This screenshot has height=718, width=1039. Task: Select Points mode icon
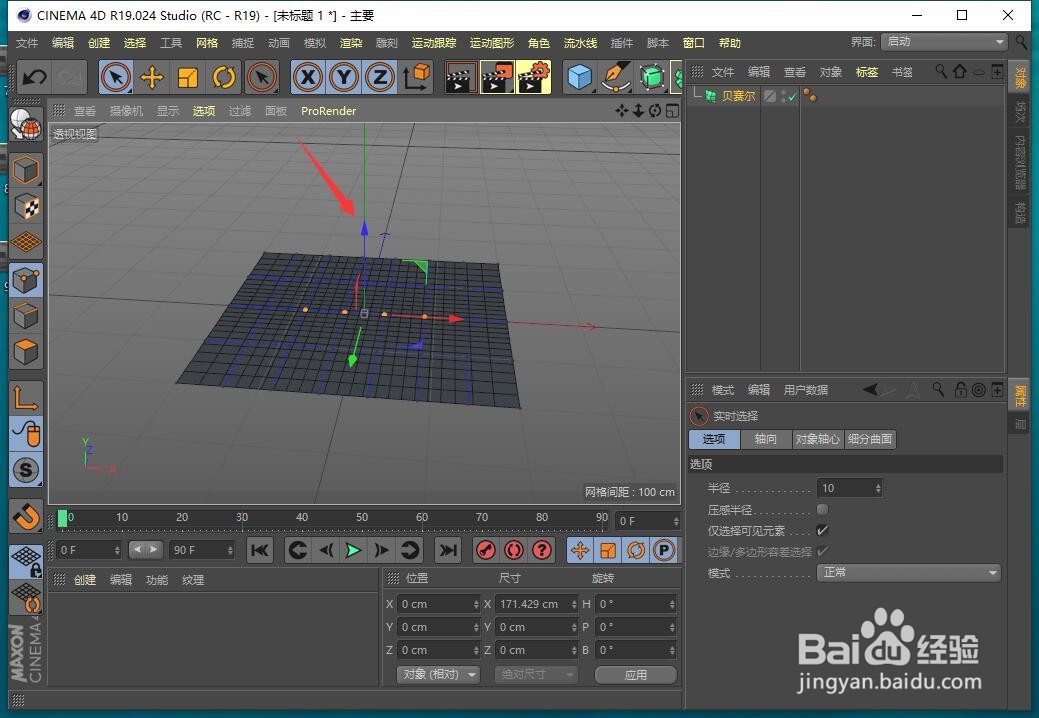26,280
